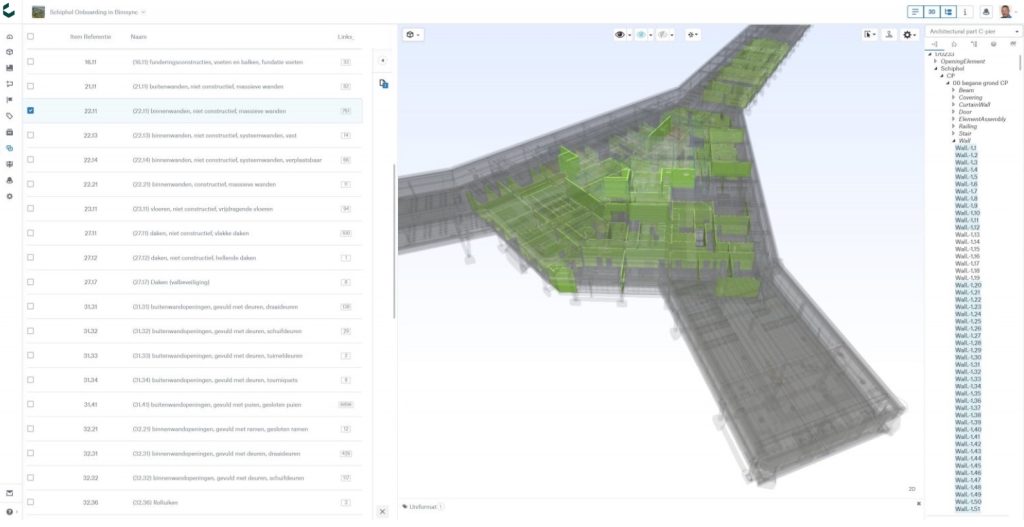Image resolution: width=1024 pixels, height=527 pixels.
Task: Sort by Naam column header
Action: tap(138, 37)
